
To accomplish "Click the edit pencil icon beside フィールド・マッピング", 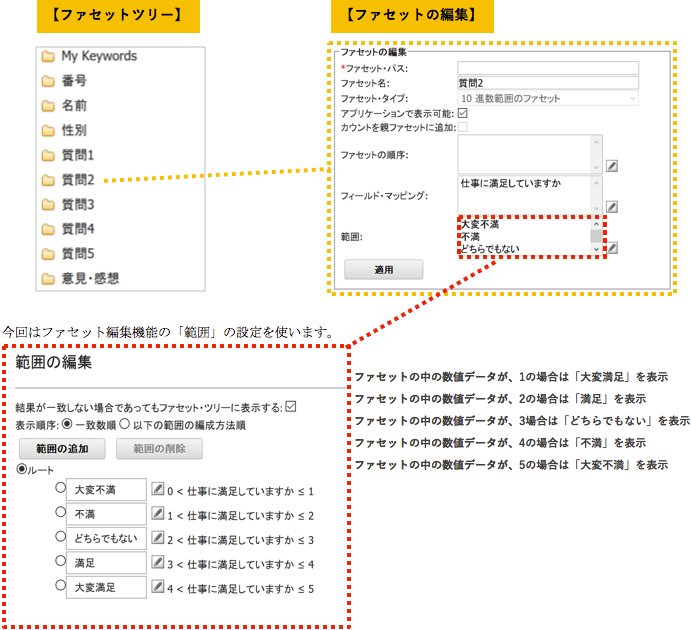I will click(612, 207).
